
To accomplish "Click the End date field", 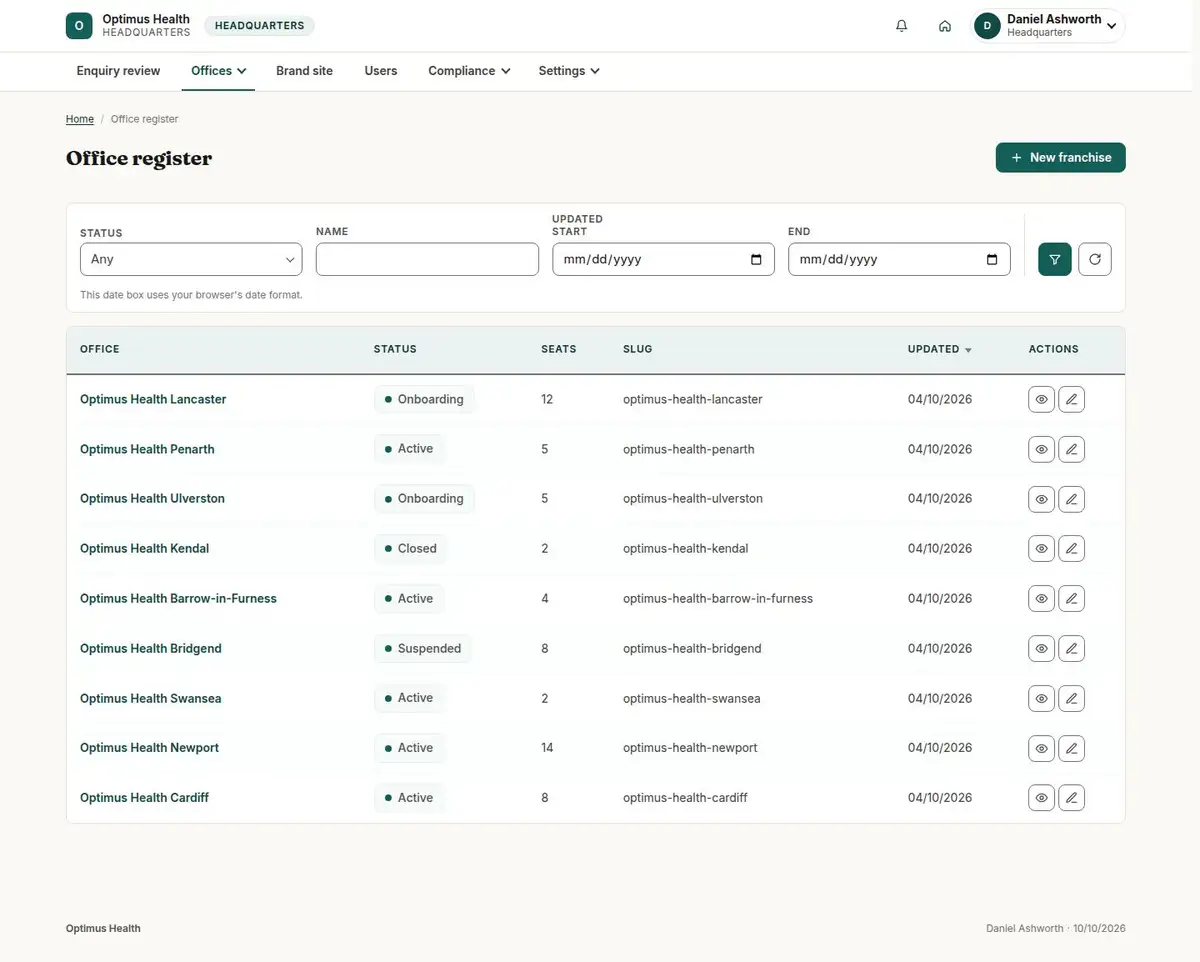I will pos(899,259).
